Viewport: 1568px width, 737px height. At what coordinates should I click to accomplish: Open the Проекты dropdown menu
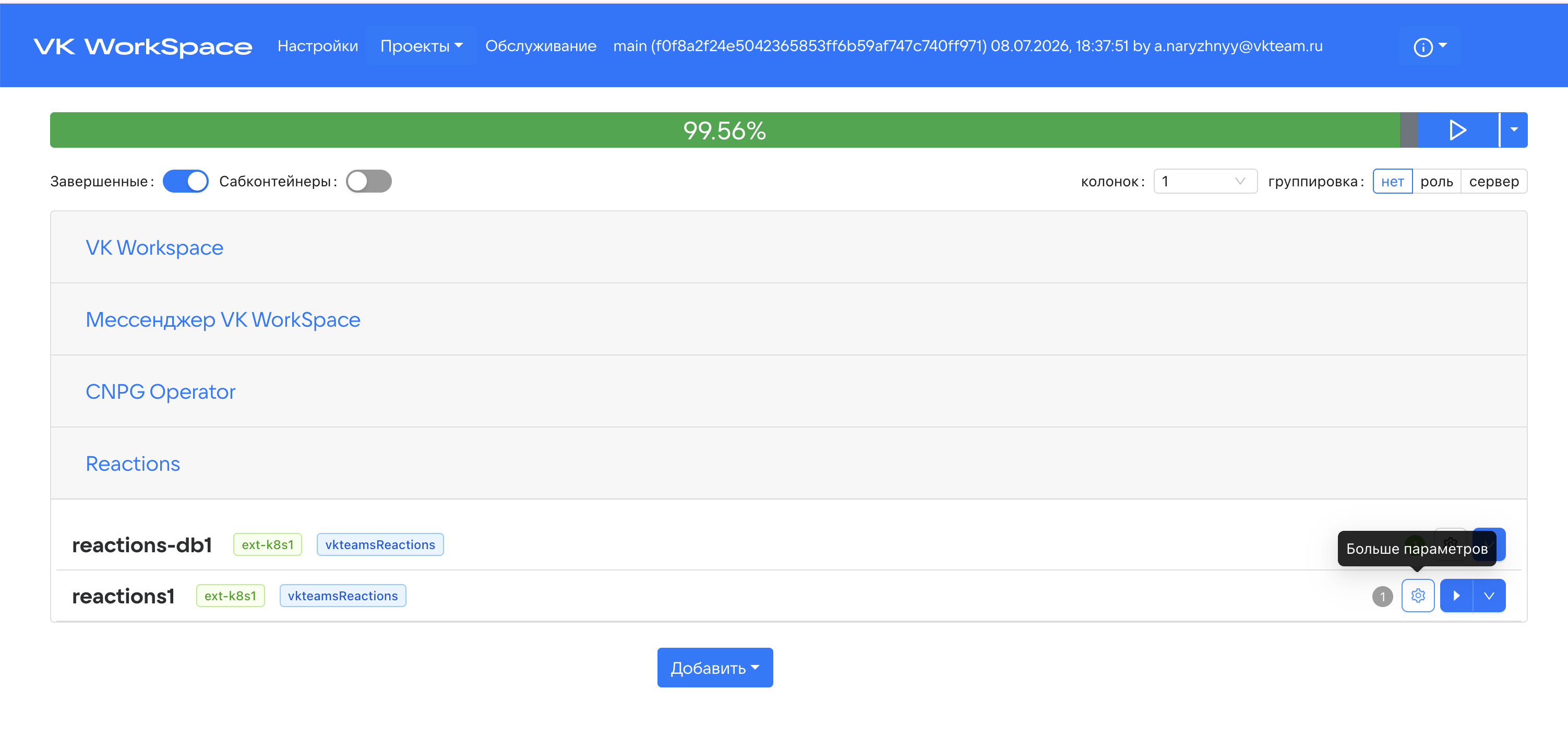pyautogui.click(x=421, y=46)
